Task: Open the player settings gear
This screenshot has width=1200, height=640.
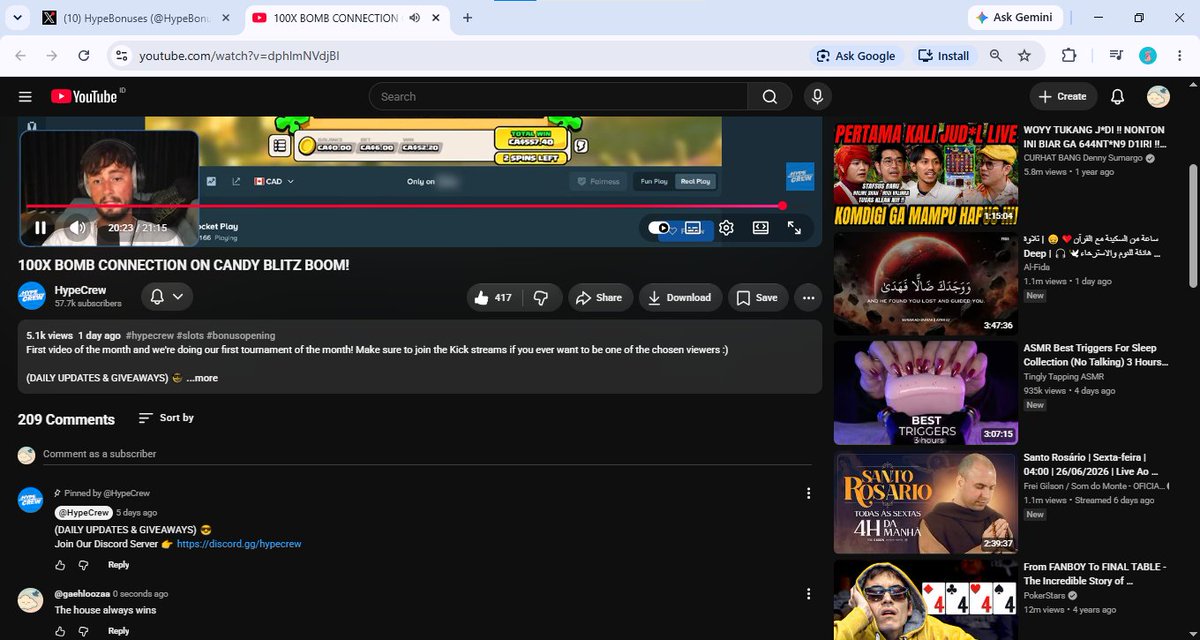Action: coord(726,228)
